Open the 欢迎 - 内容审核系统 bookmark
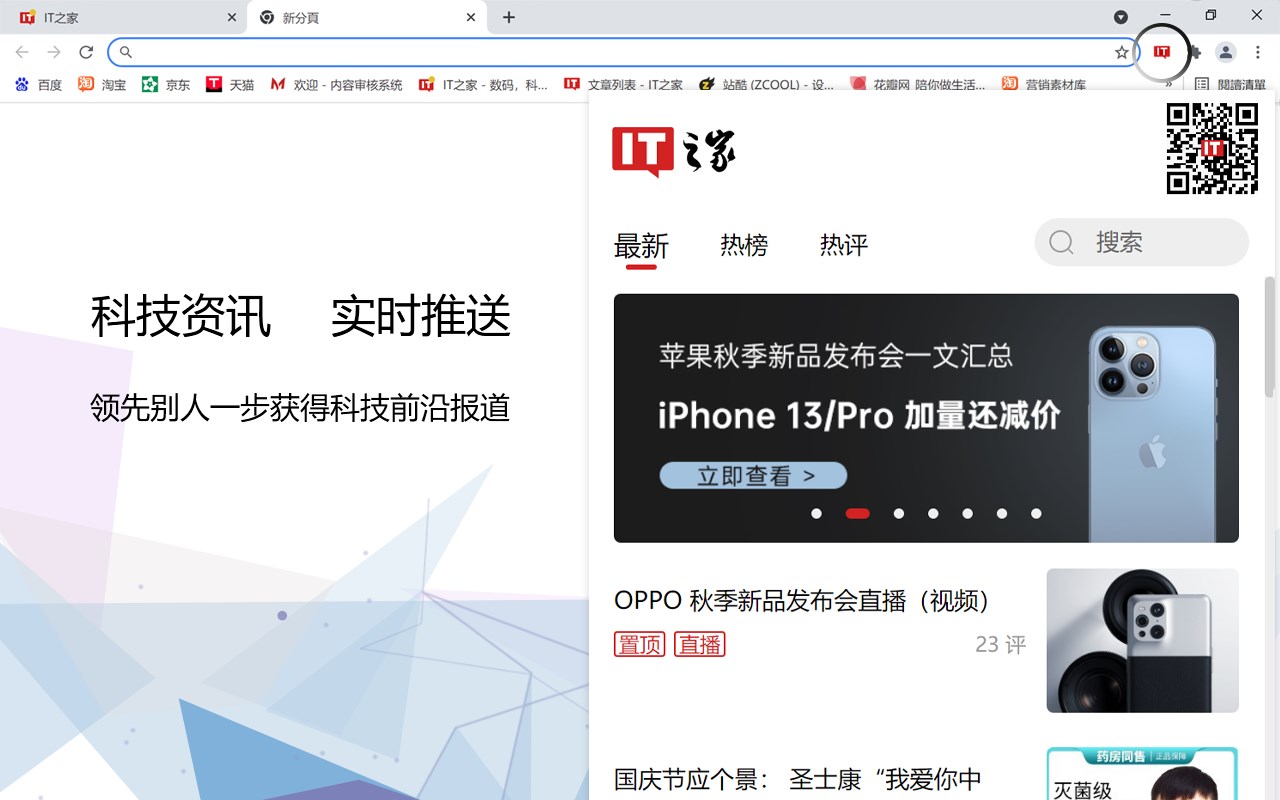1280x800 pixels. click(x=337, y=85)
